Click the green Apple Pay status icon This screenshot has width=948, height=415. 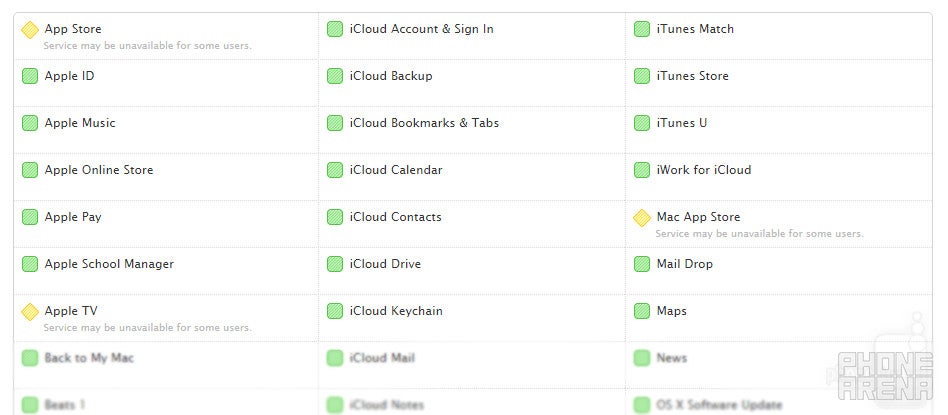[30, 217]
